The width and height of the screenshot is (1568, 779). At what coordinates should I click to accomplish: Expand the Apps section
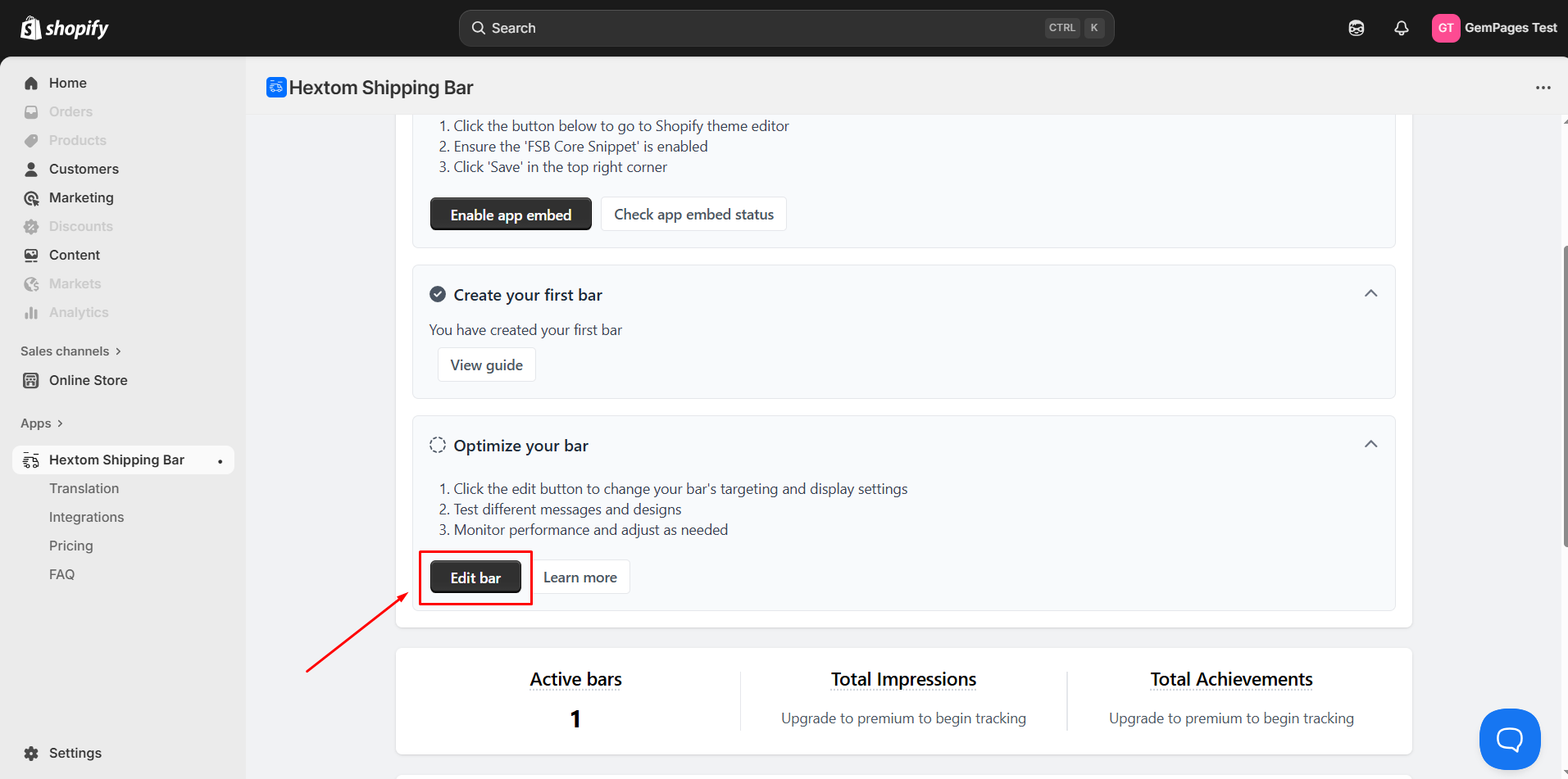tap(42, 423)
